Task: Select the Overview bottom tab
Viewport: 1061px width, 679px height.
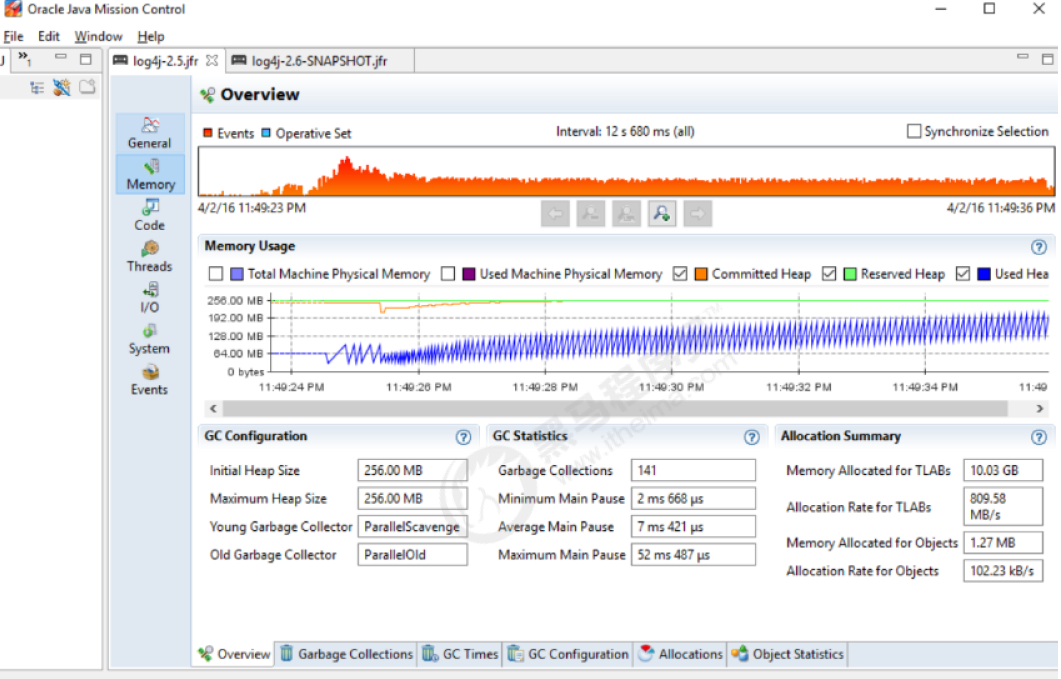Action: (235, 654)
